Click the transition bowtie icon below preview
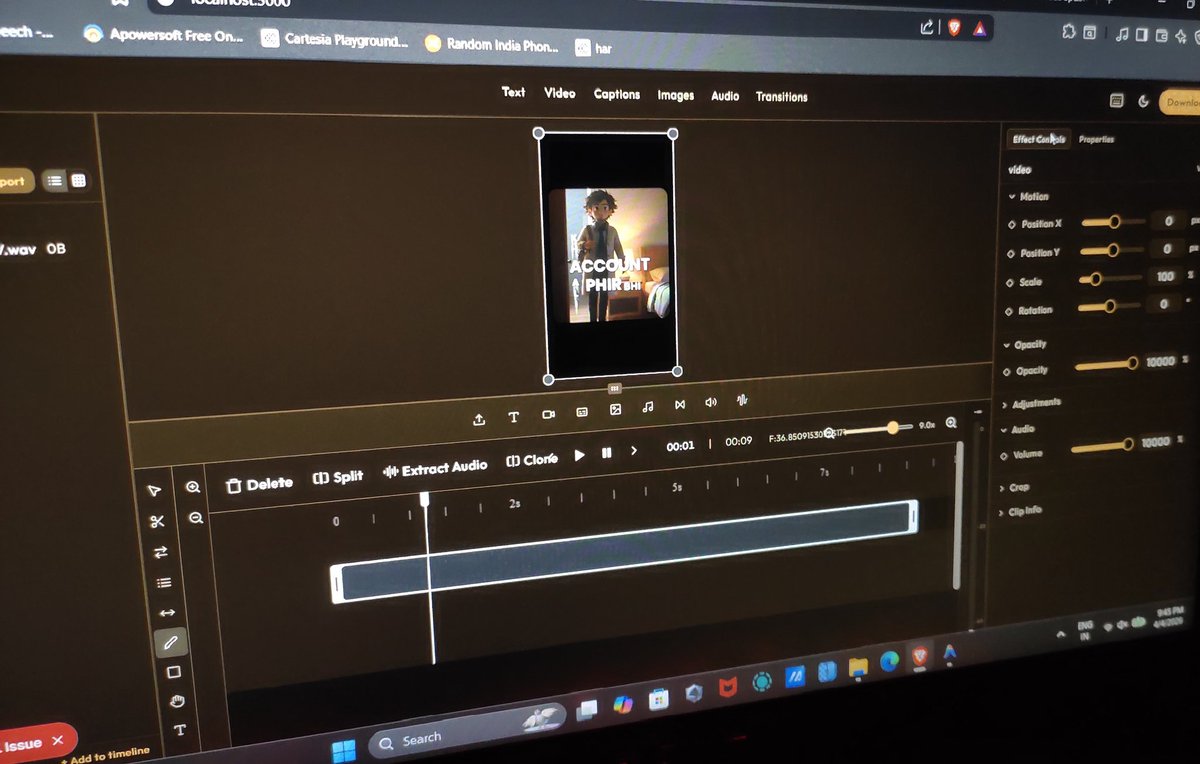 pyautogui.click(x=680, y=405)
